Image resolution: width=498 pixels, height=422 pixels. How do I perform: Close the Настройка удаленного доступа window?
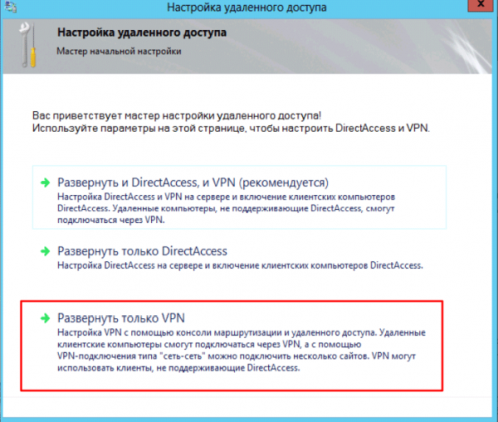click(481, 5)
